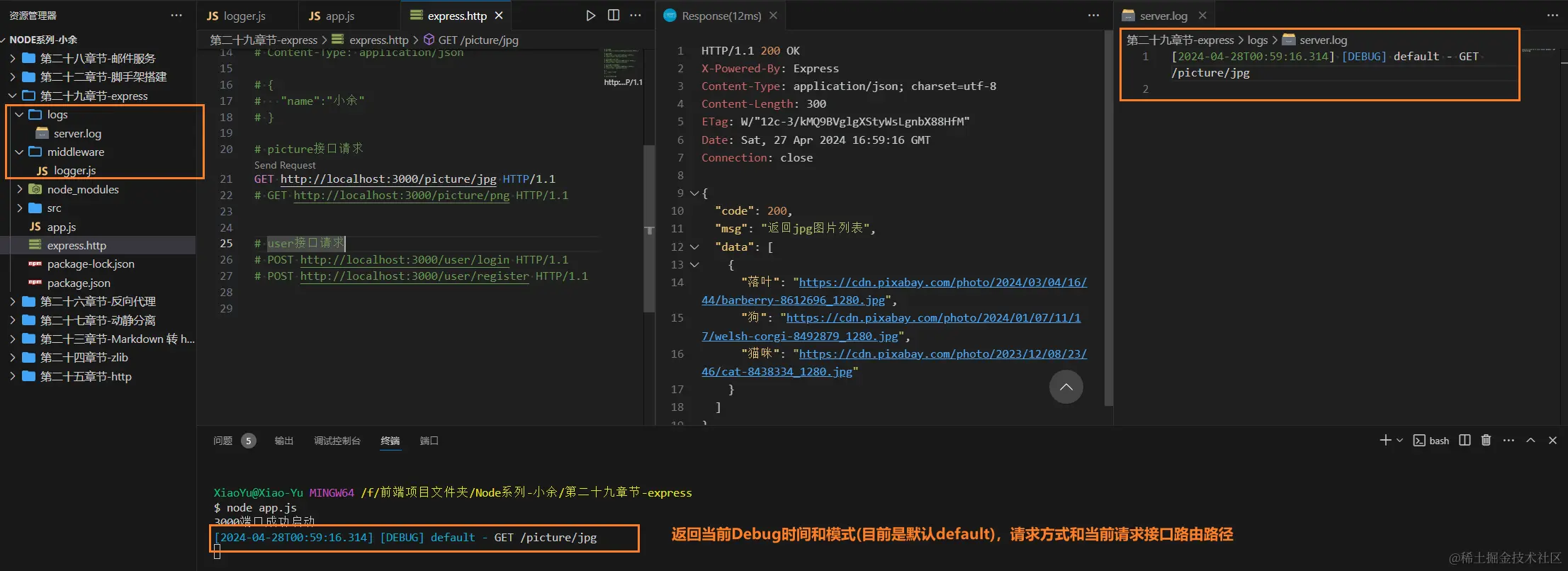The image size is (1568, 571).
Task: Collapse the middleware folder
Action: (x=19, y=152)
